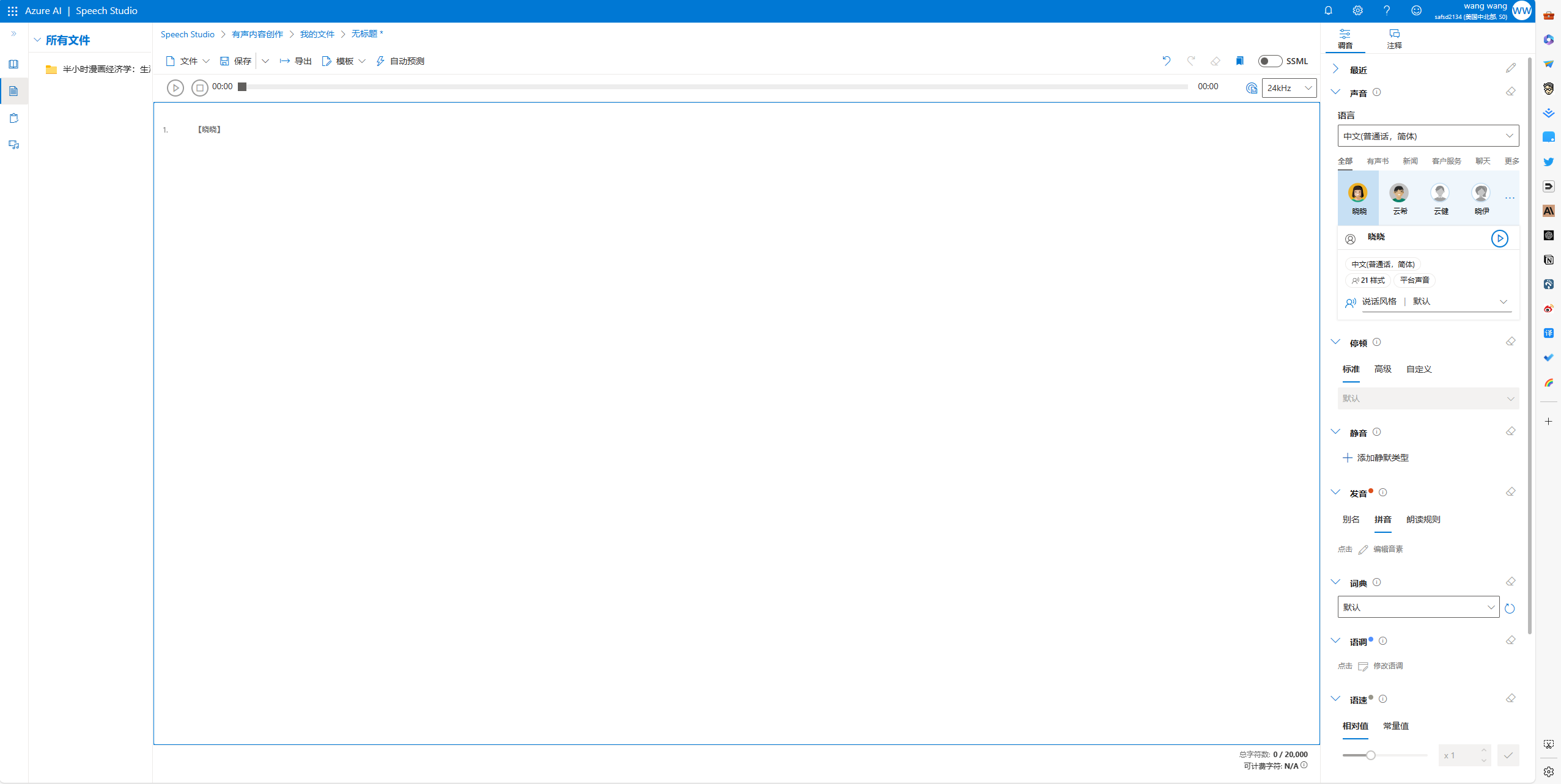Click the bookmark icon in toolbar
Image resolution: width=1561 pixels, height=784 pixels.
[x=1239, y=61]
